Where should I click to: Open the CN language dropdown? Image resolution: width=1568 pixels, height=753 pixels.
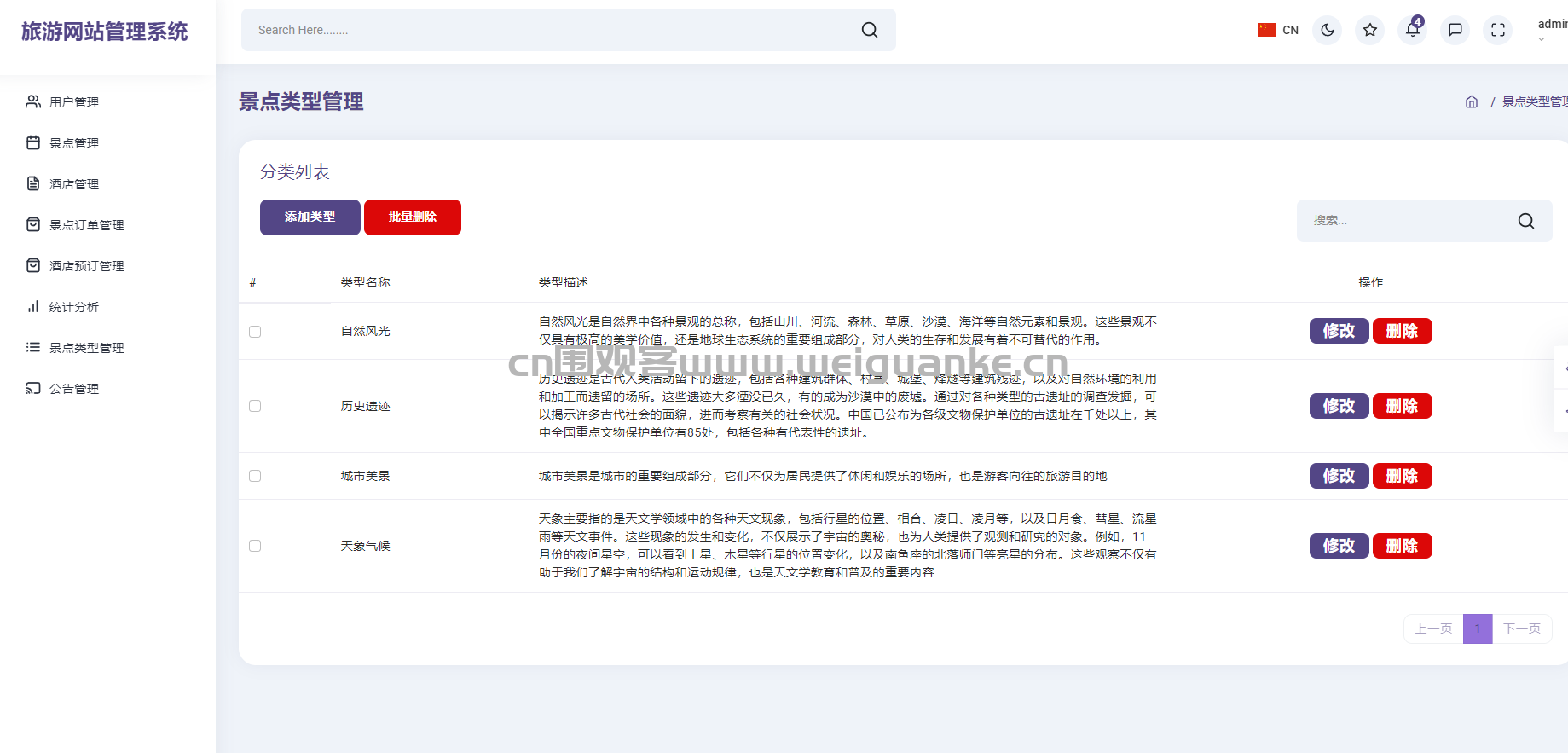(1277, 30)
